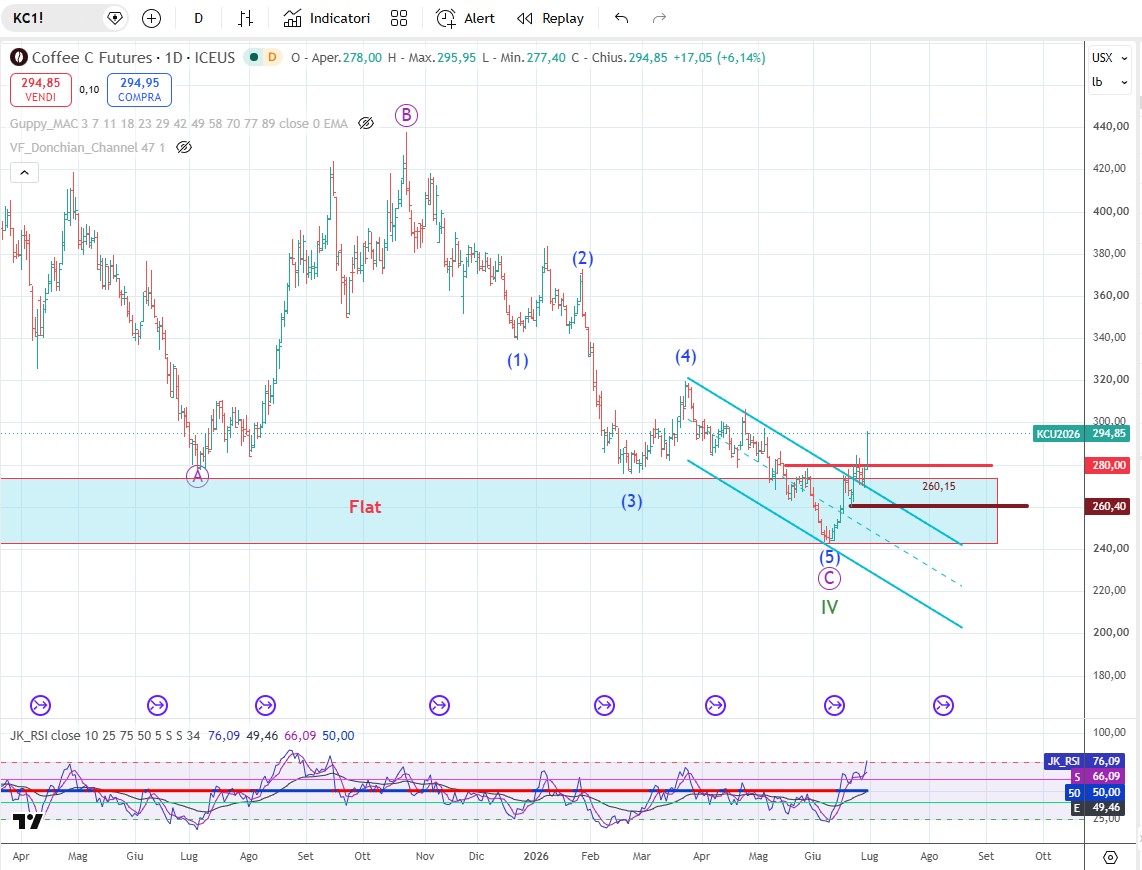Open the lb unit dropdown

pyautogui.click(x=1109, y=82)
